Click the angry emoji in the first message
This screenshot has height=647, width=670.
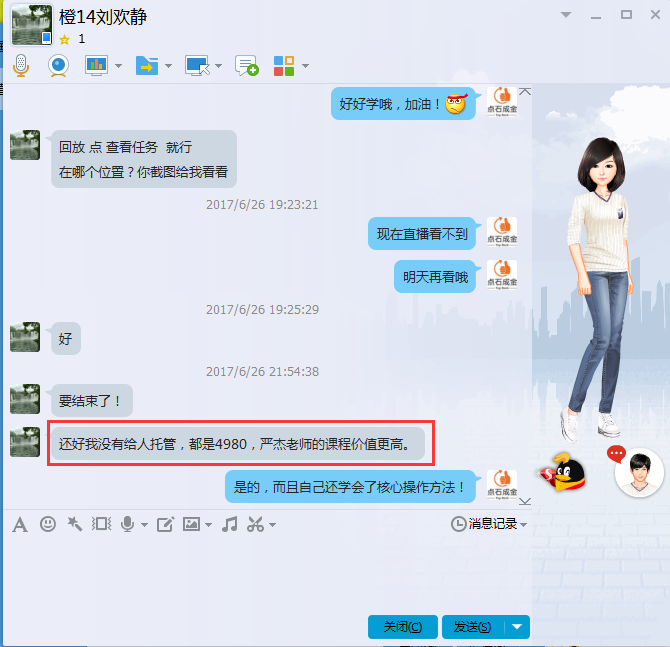click(456, 103)
